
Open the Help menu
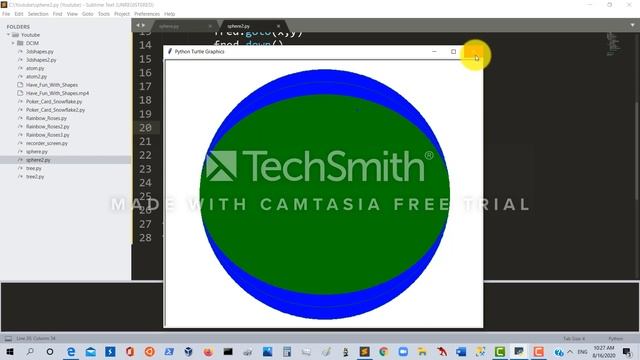169,14
